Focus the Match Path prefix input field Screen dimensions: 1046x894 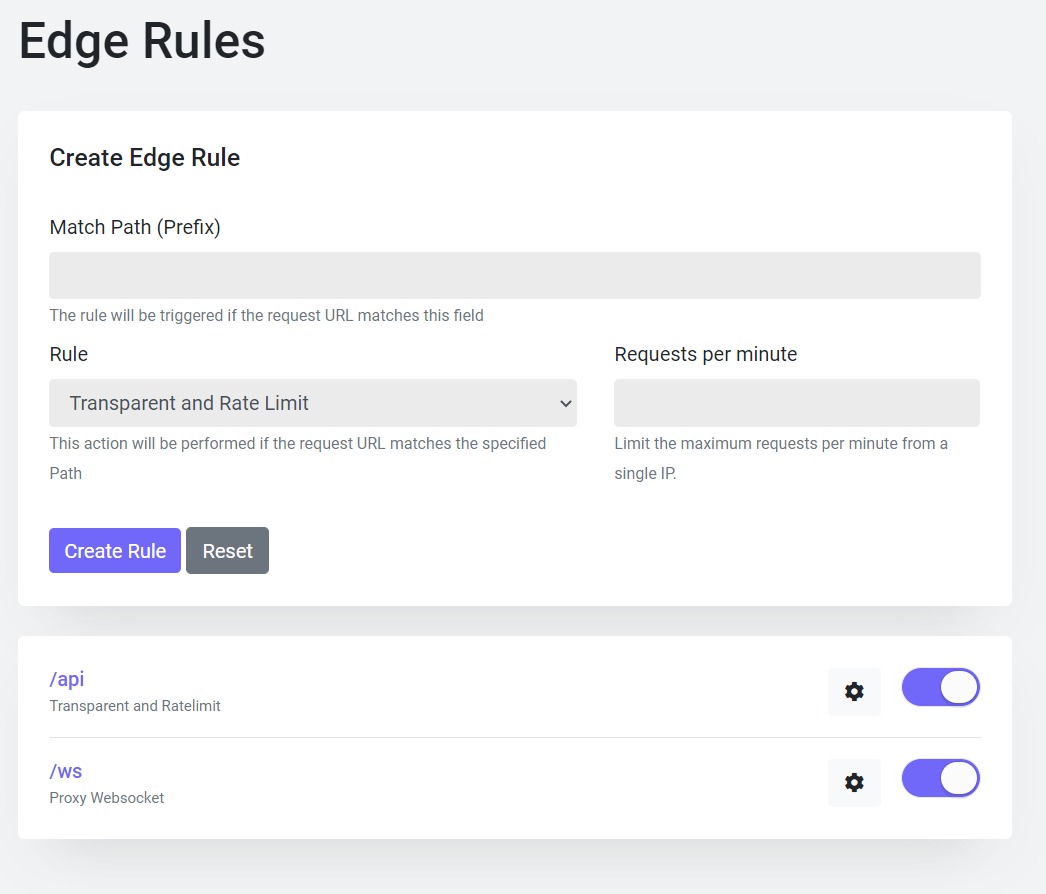(514, 275)
